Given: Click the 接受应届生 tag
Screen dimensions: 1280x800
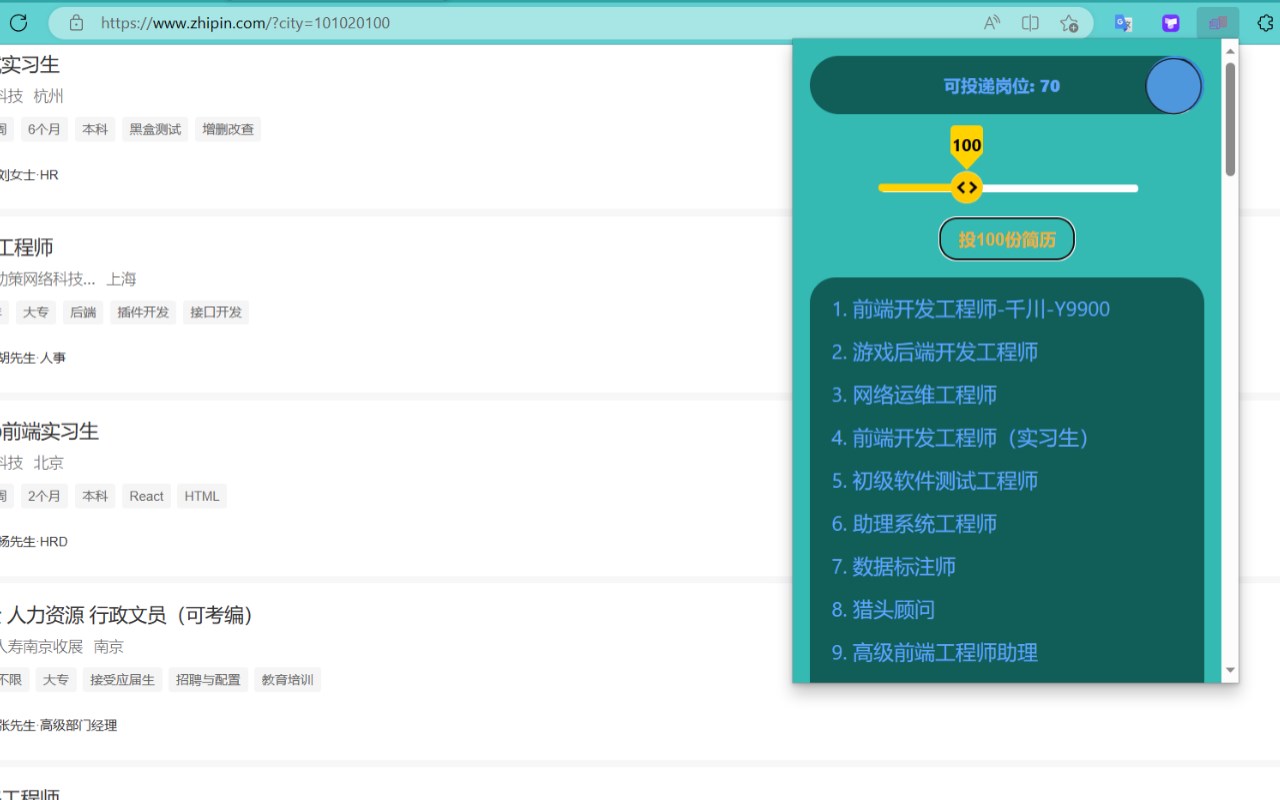Looking at the screenshot, I should pos(122,680).
